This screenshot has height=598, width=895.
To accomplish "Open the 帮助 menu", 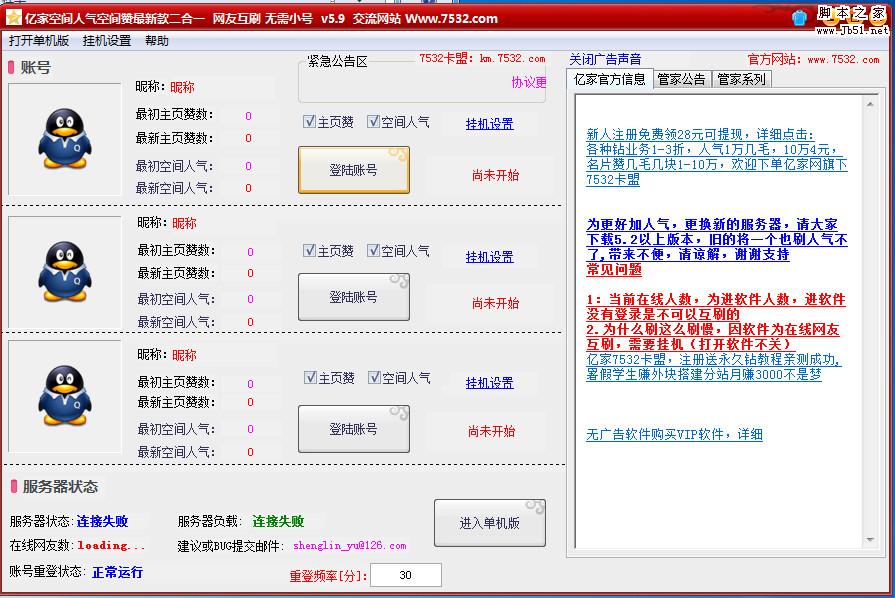I will tap(156, 41).
